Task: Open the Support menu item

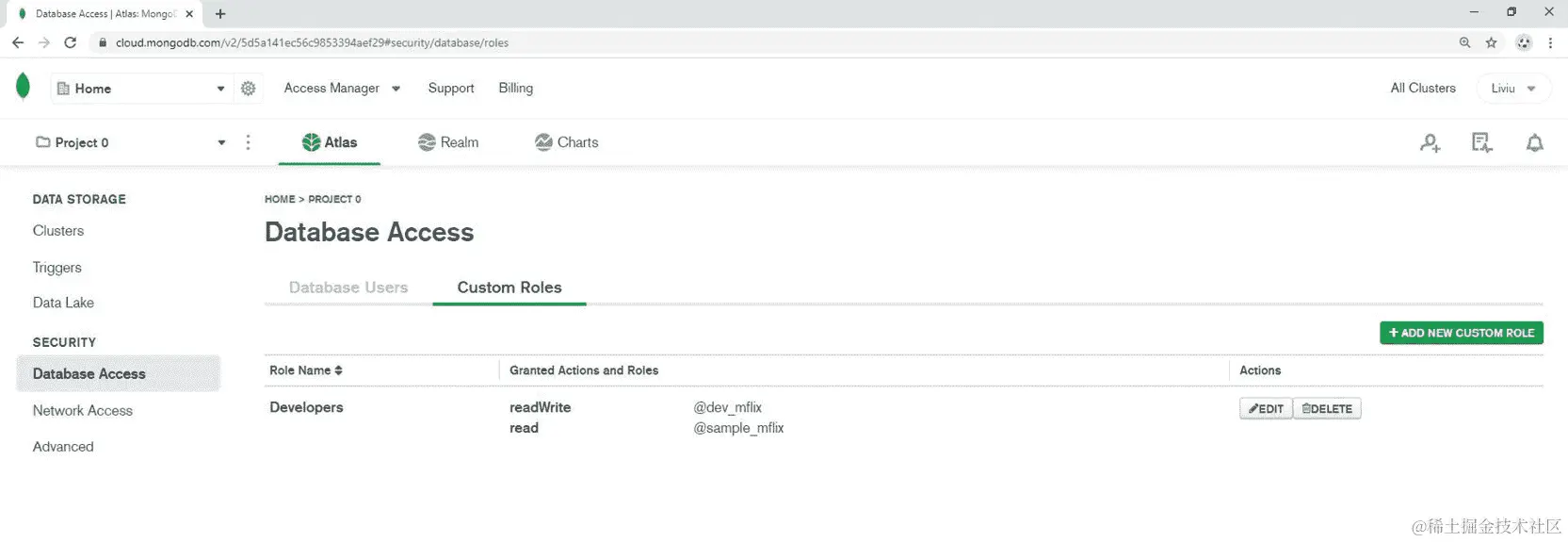Action: [451, 89]
